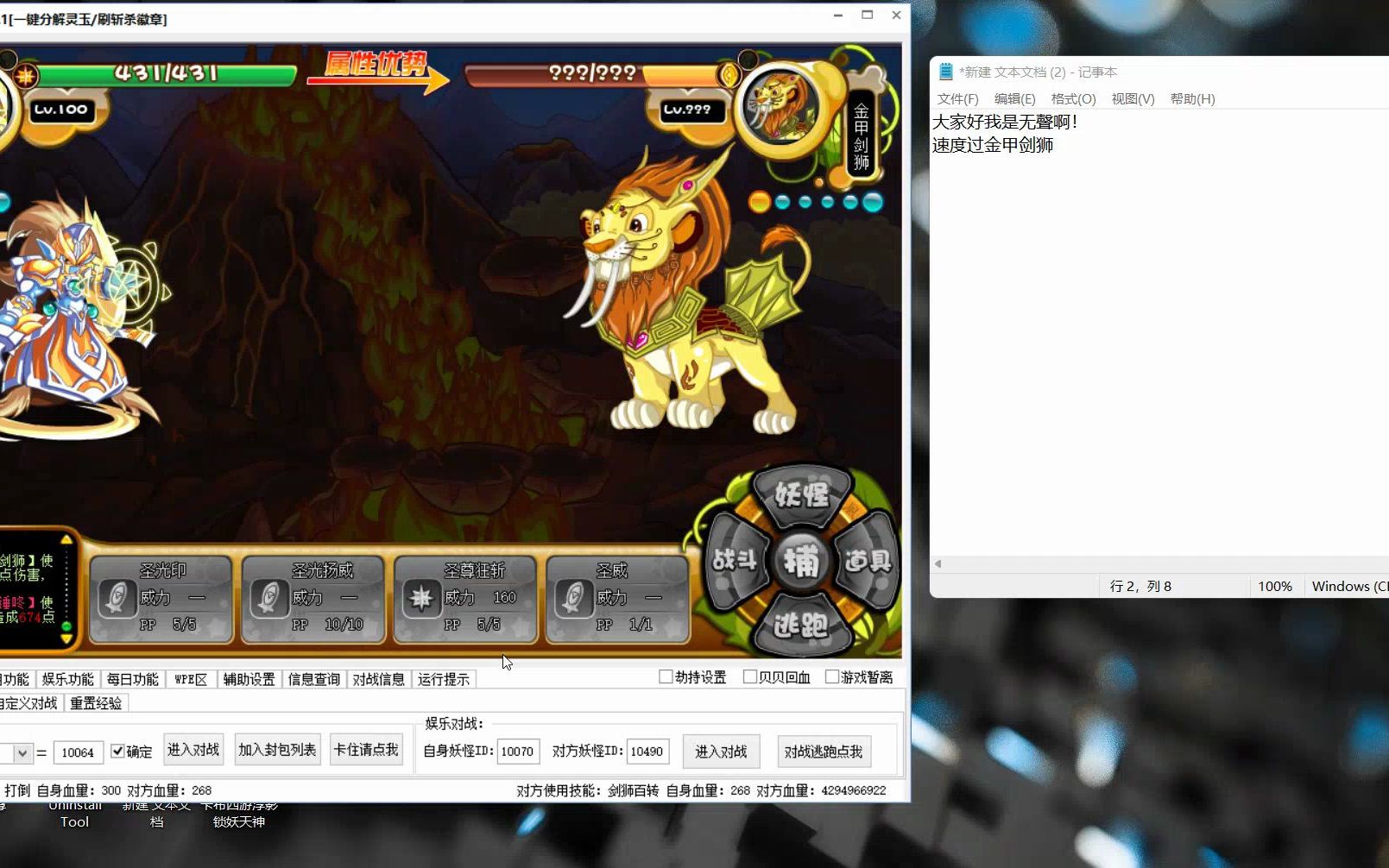Click the Notepad app icon in title bar
The height and width of the screenshot is (868, 1389).
(945, 72)
